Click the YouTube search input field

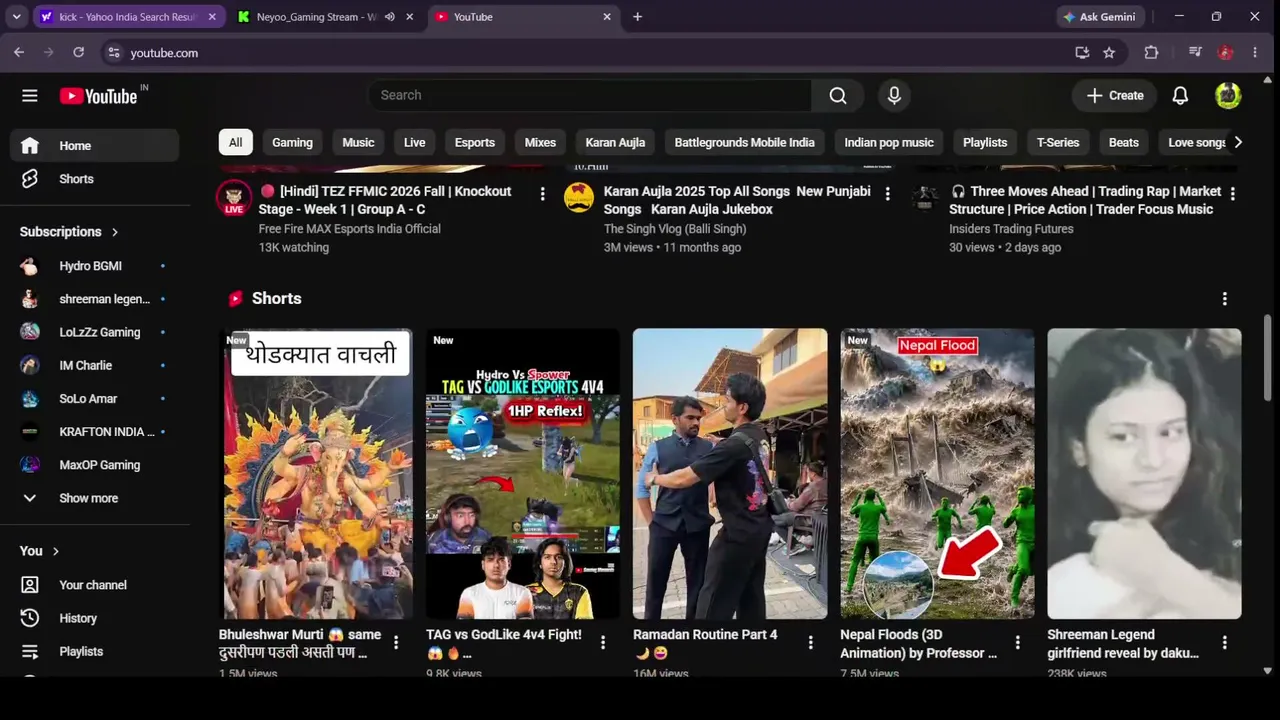coord(590,95)
